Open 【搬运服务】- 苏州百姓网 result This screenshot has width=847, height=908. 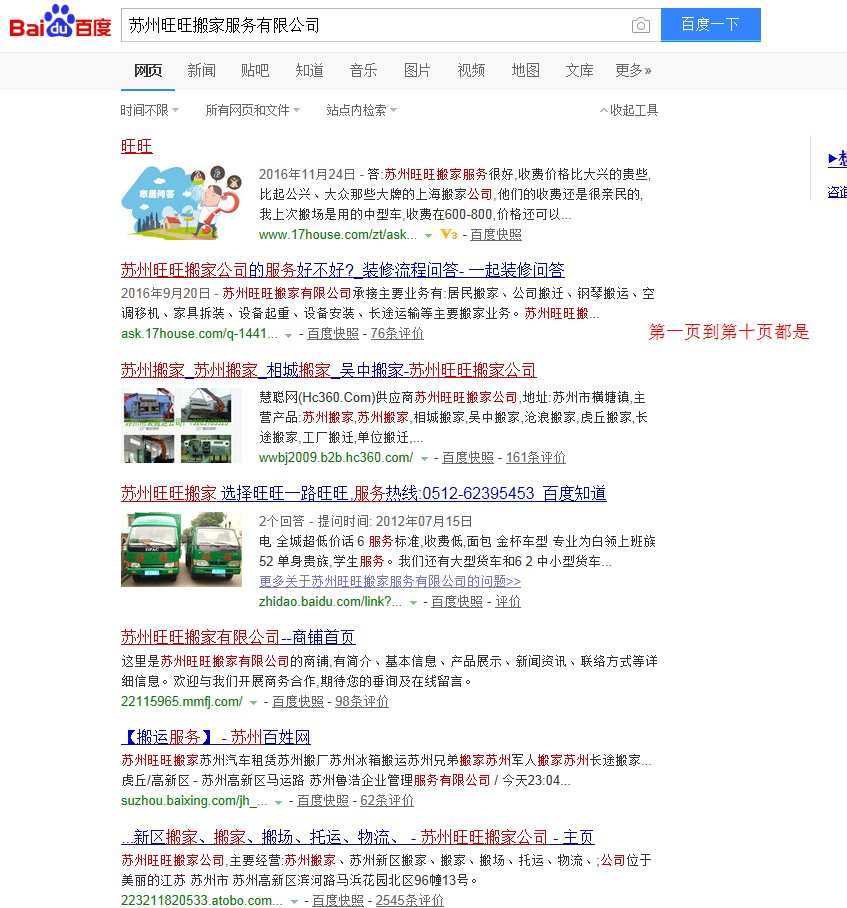[216, 737]
